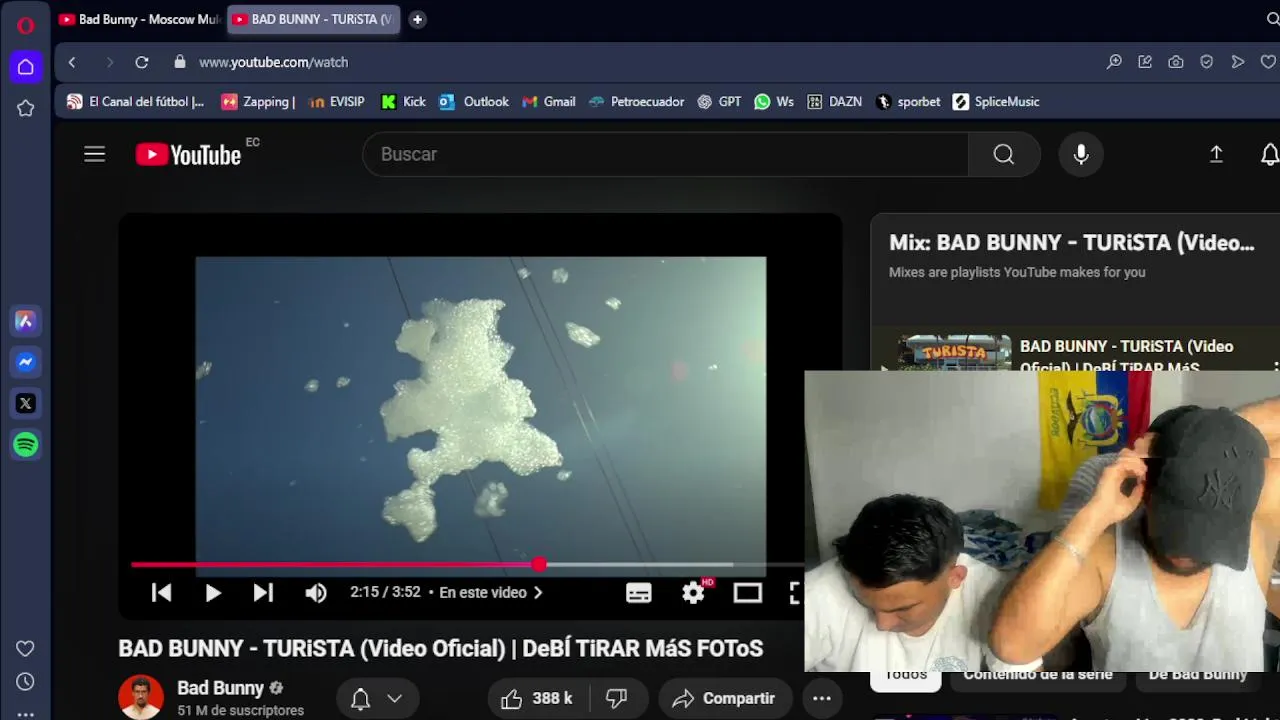
Task: Click the Compartir share button
Action: 724,699
